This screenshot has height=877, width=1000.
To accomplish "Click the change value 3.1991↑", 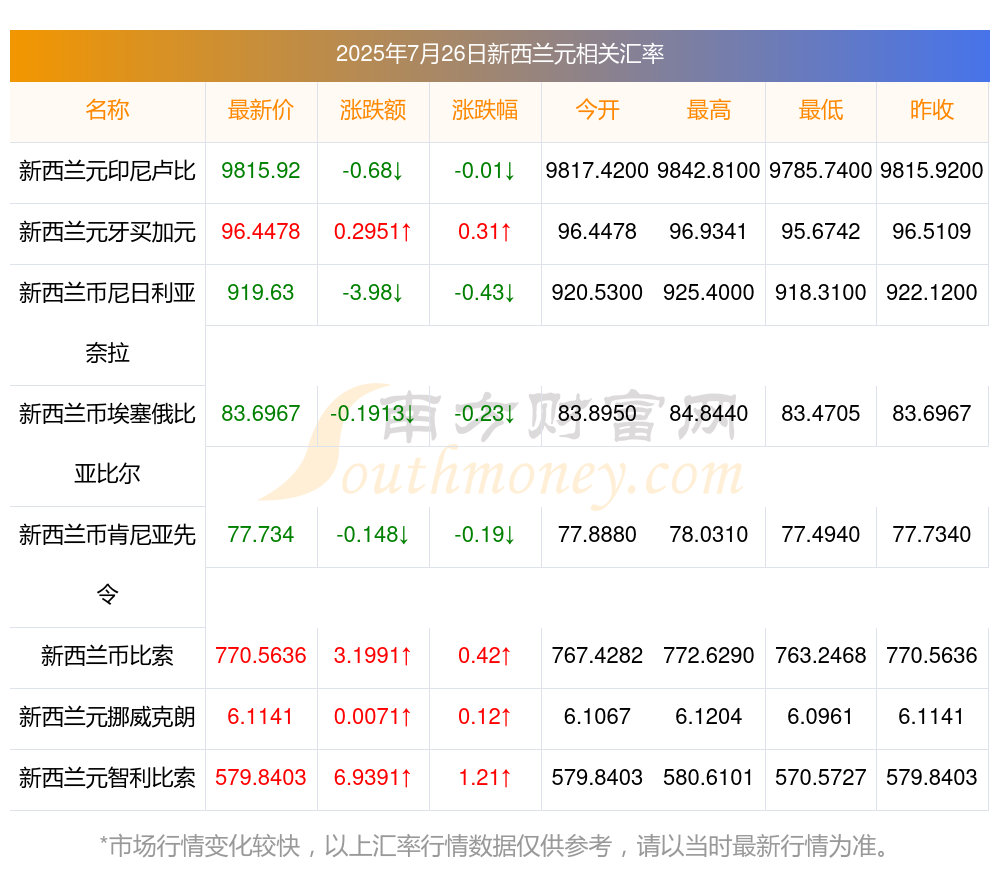I will tap(373, 656).
